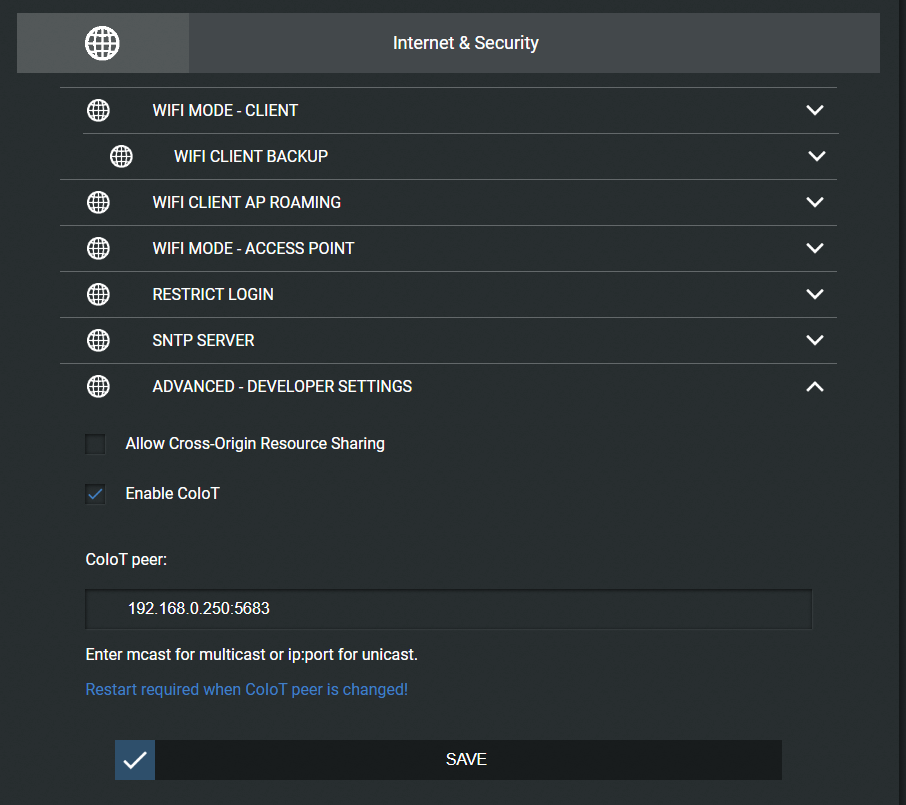Expand WIFI MODE - ACCESS POINT chevron

(x=815, y=248)
